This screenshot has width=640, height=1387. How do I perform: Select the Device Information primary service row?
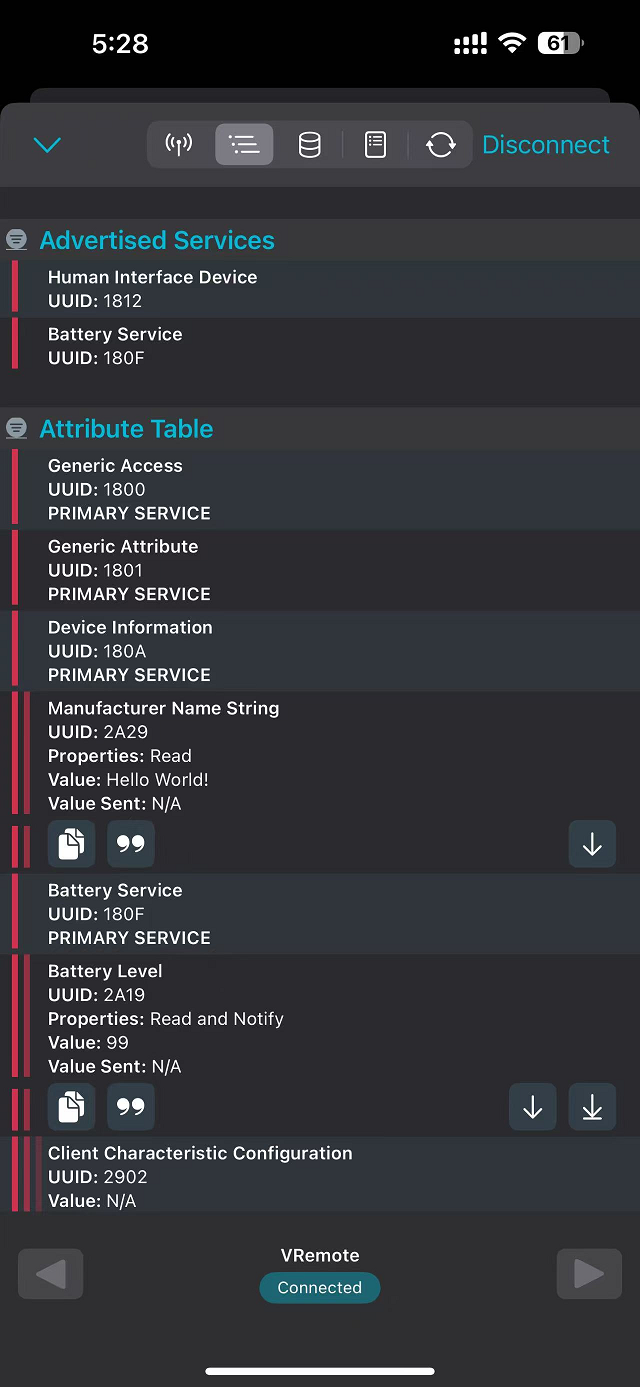tap(320, 651)
